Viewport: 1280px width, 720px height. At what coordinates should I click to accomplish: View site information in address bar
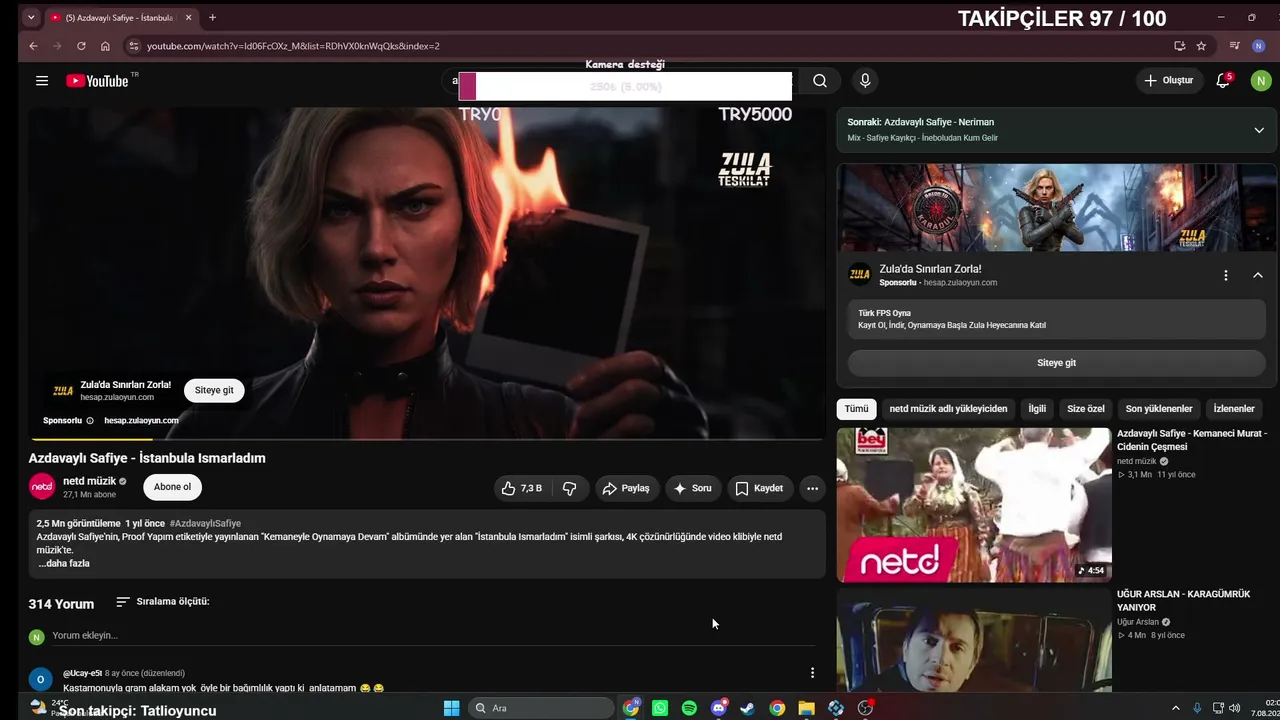point(134,46)
